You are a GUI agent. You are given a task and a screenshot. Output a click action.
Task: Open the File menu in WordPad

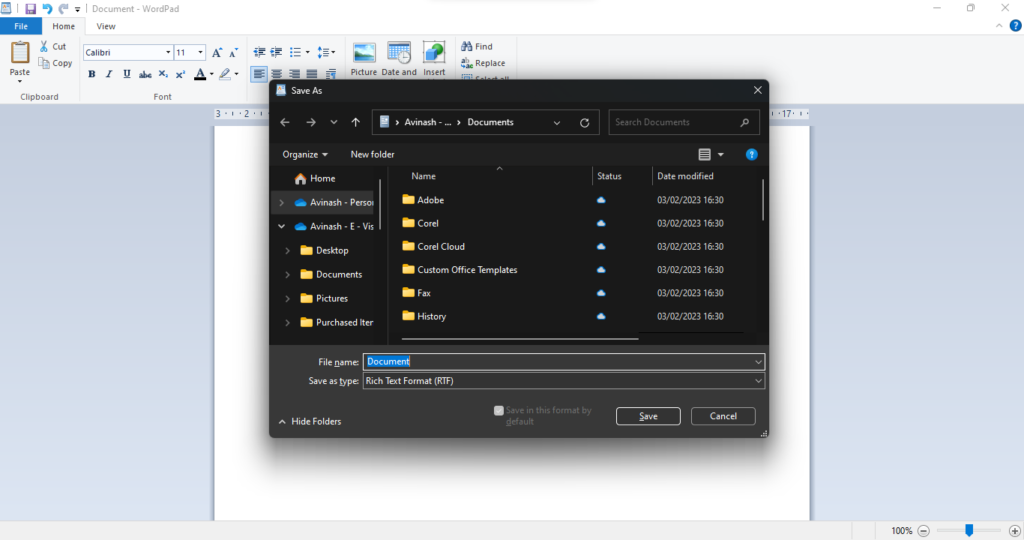tap(21, 26)
